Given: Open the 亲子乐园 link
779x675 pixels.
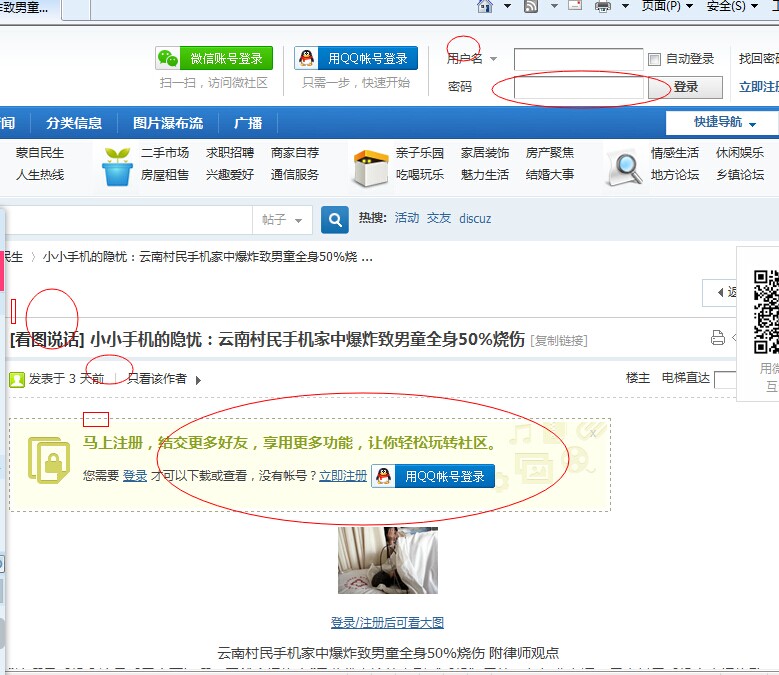Looking at the screenshot, I should [x=419, y=152].
